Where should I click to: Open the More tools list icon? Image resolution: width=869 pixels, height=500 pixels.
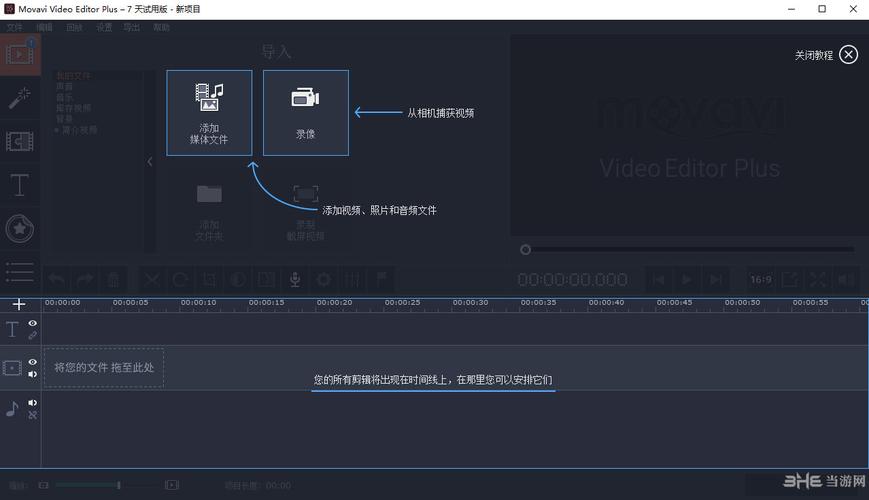[x=20, y=272]
